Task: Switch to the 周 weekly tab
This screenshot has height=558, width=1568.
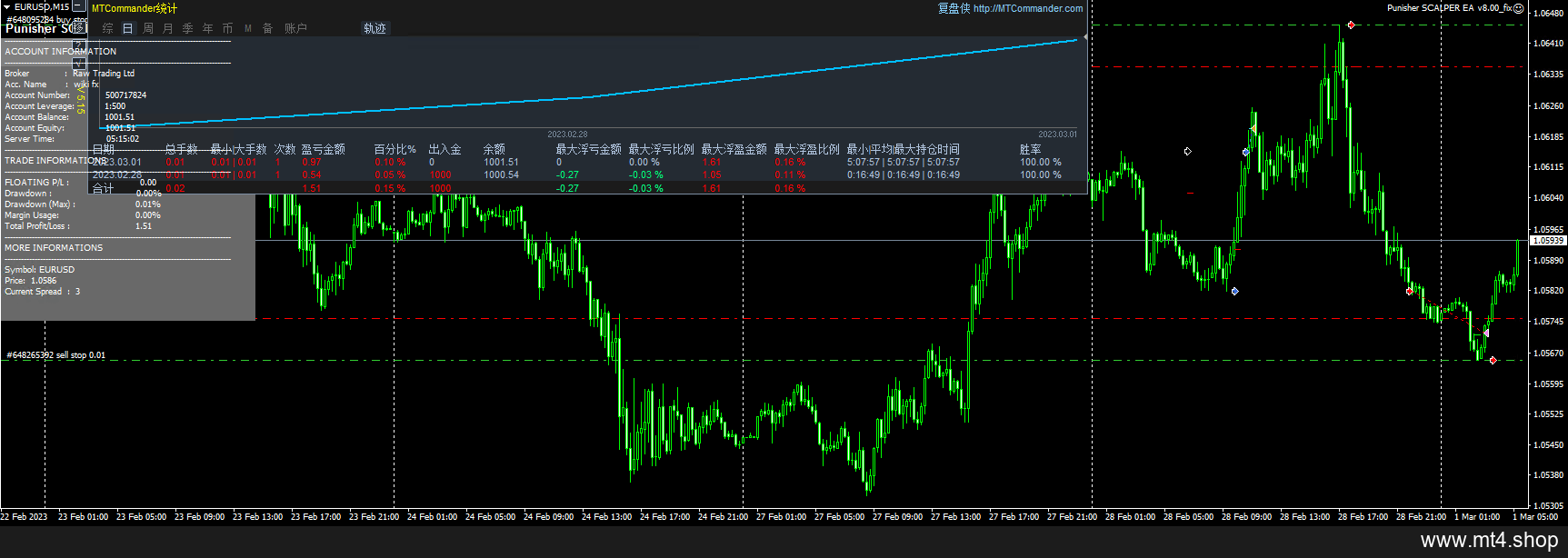Action: coord(148,29)
